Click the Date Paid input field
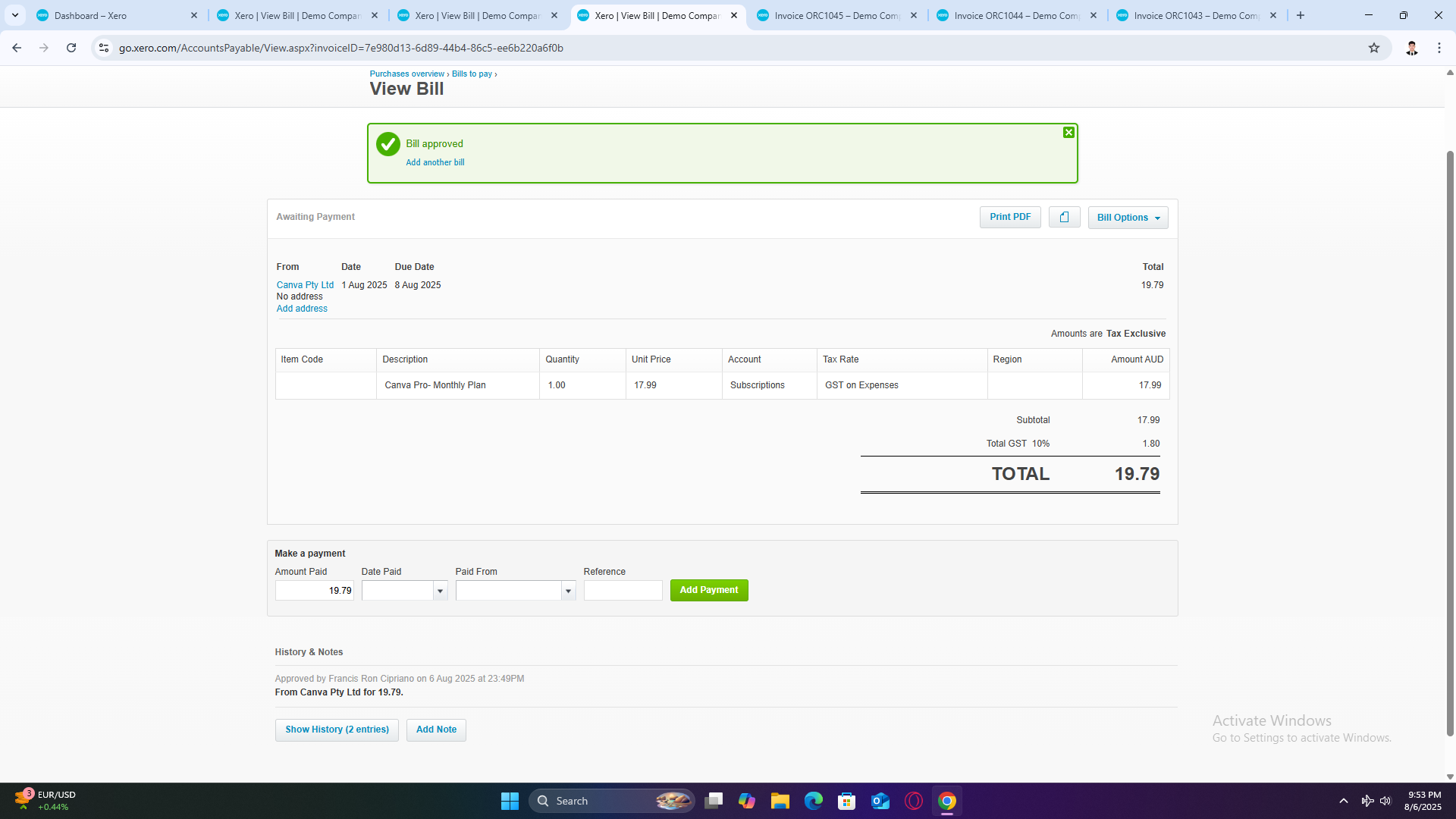 [x=397, y=591]
